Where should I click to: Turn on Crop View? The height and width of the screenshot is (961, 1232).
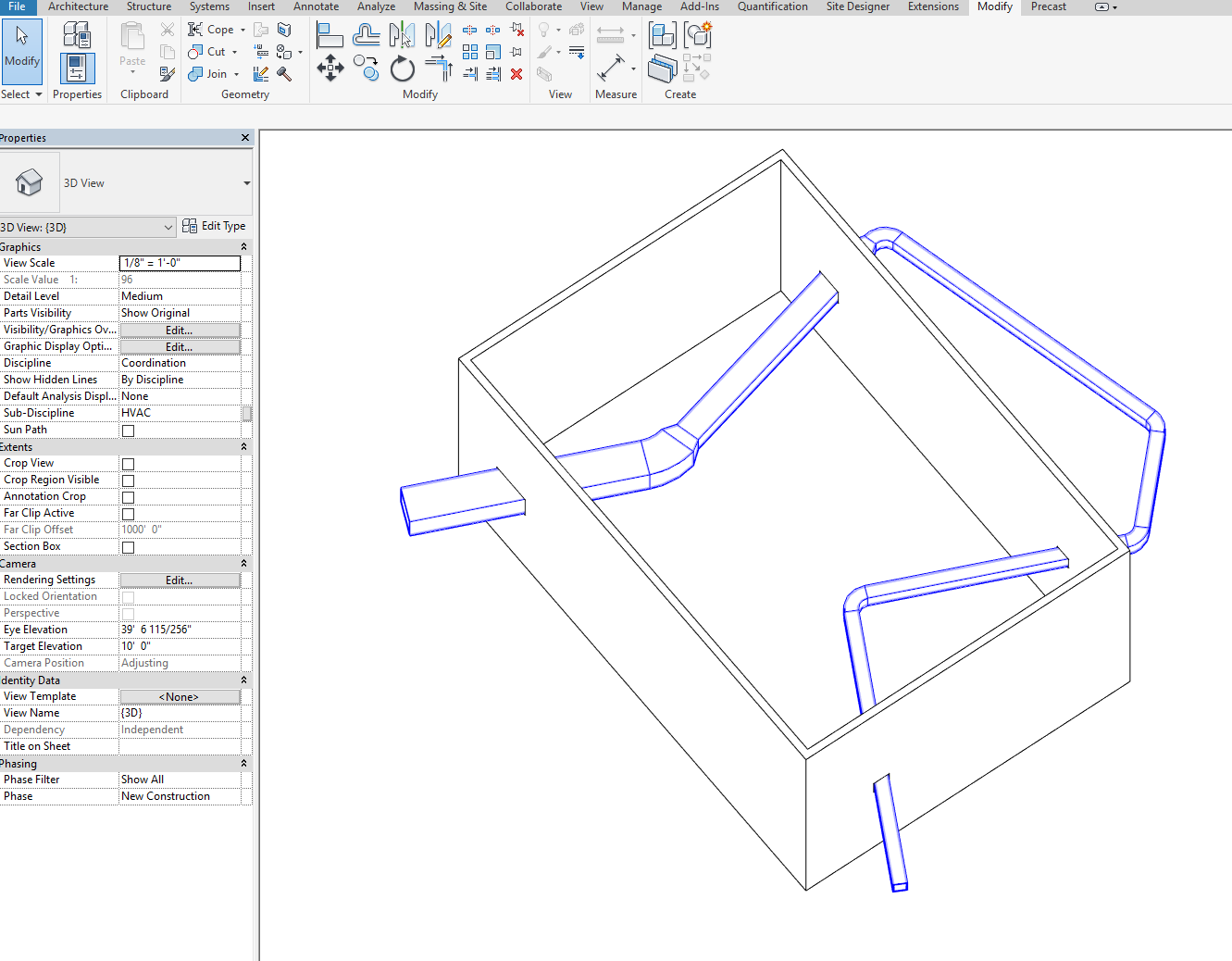127,463
